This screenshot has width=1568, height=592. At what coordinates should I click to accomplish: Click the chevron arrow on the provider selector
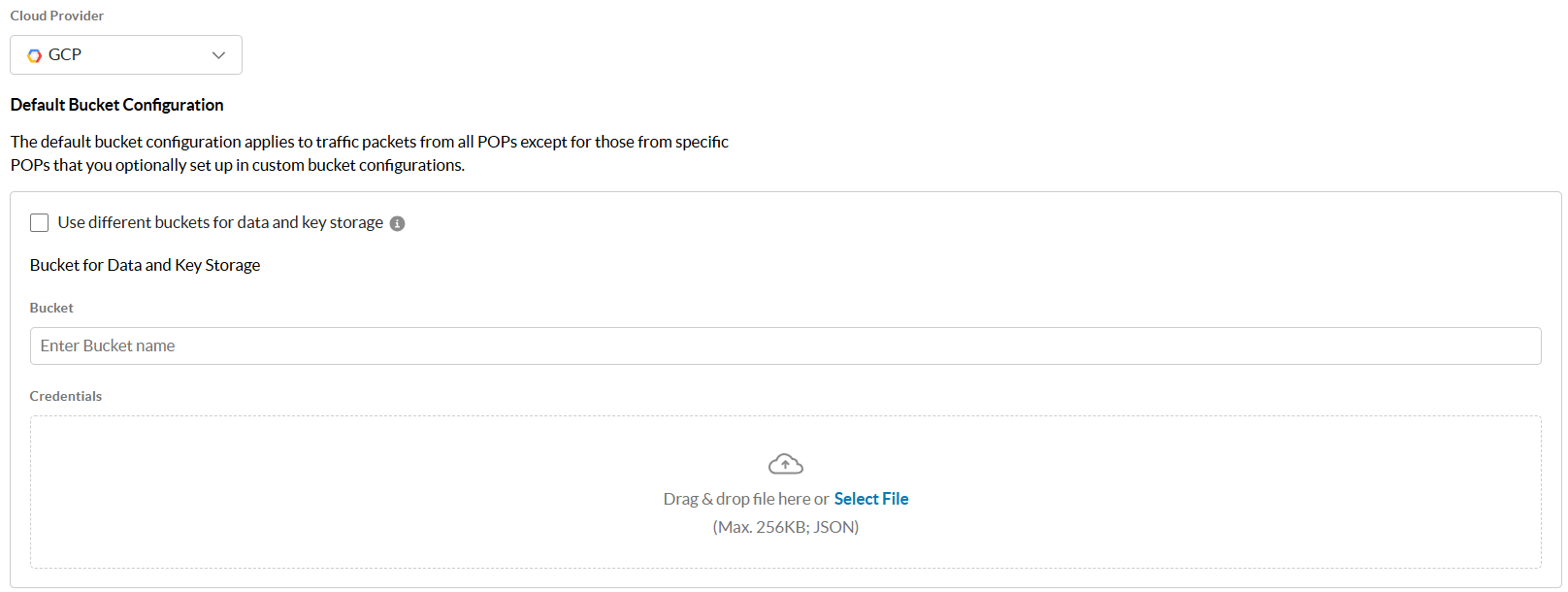(x=218, y=54)
